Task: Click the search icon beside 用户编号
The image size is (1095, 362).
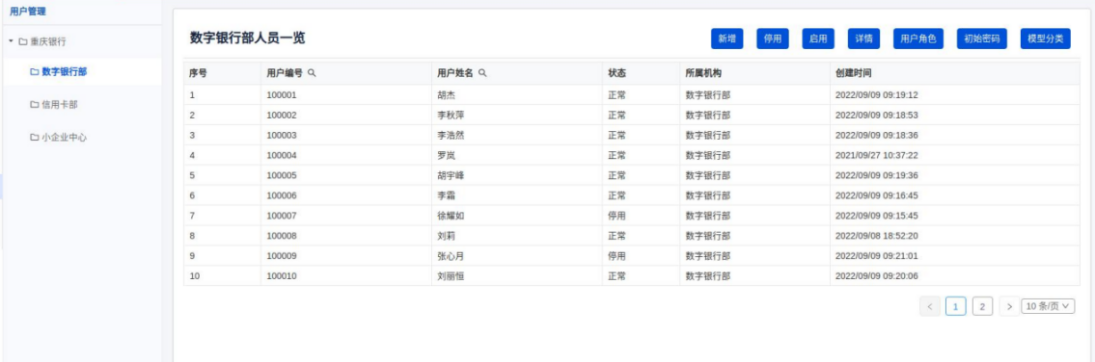Action: (x=311, y=73)
